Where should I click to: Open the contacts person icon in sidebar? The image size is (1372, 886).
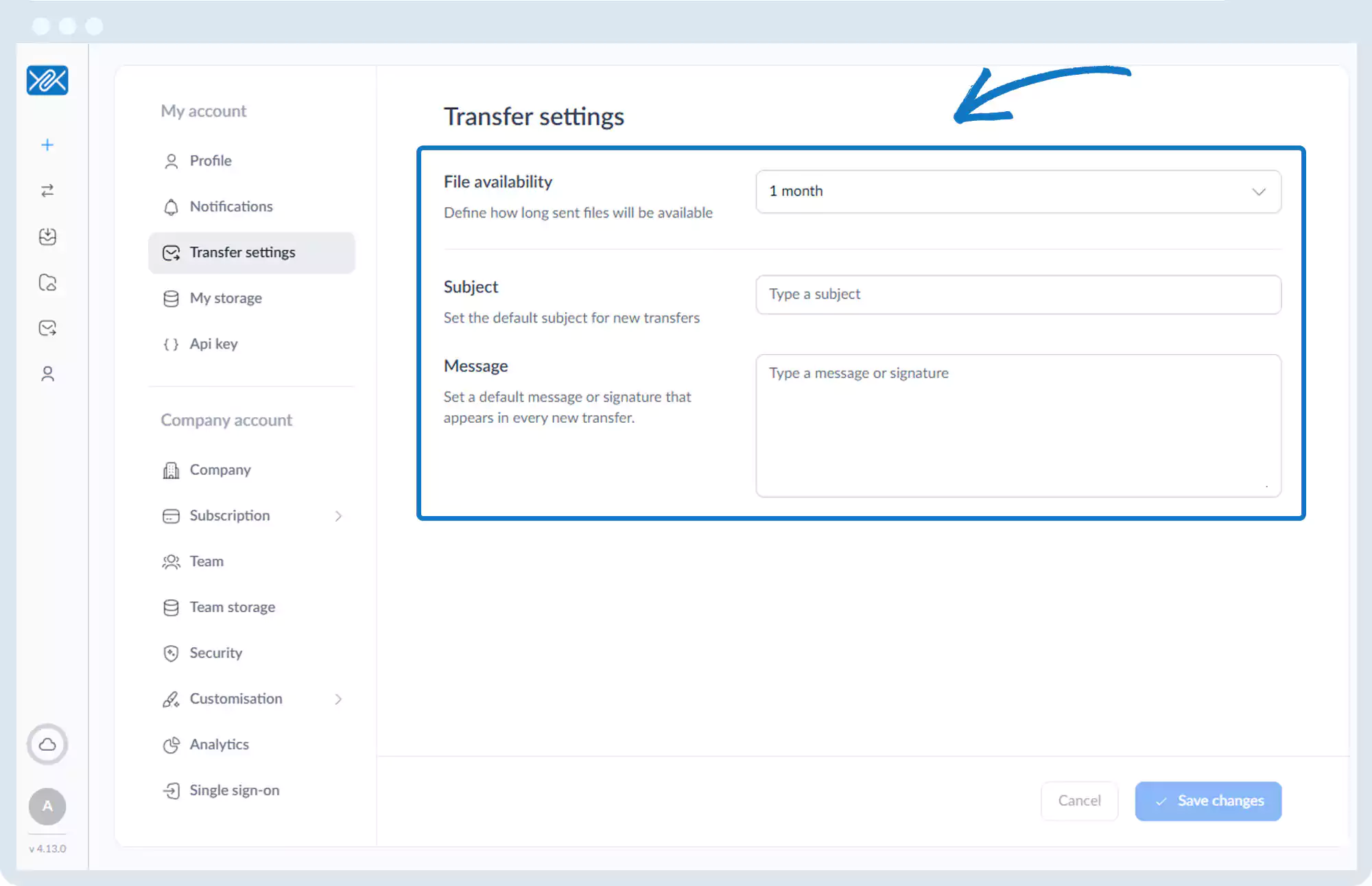point(47,374)
